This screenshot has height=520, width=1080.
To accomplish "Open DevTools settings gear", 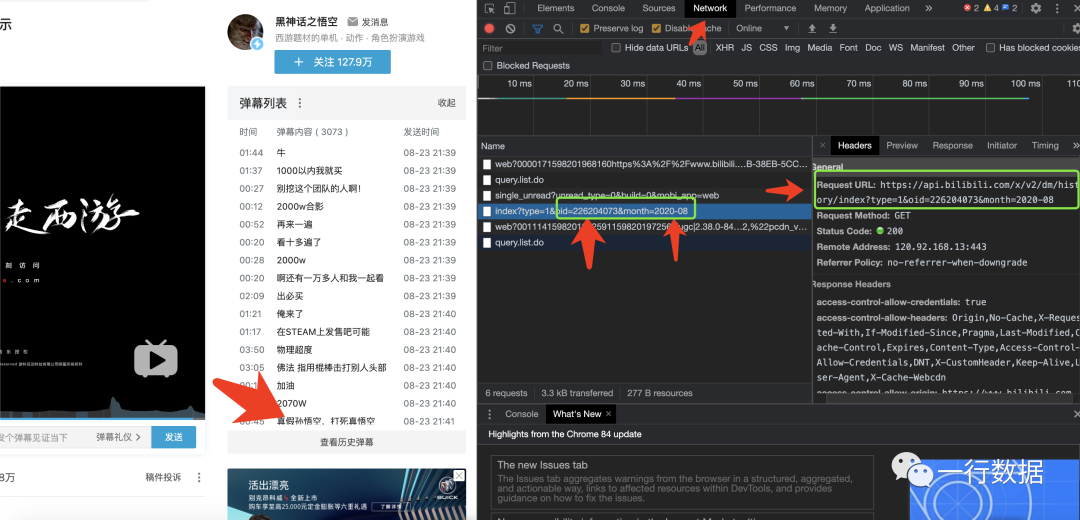I will coord(1036,8).
